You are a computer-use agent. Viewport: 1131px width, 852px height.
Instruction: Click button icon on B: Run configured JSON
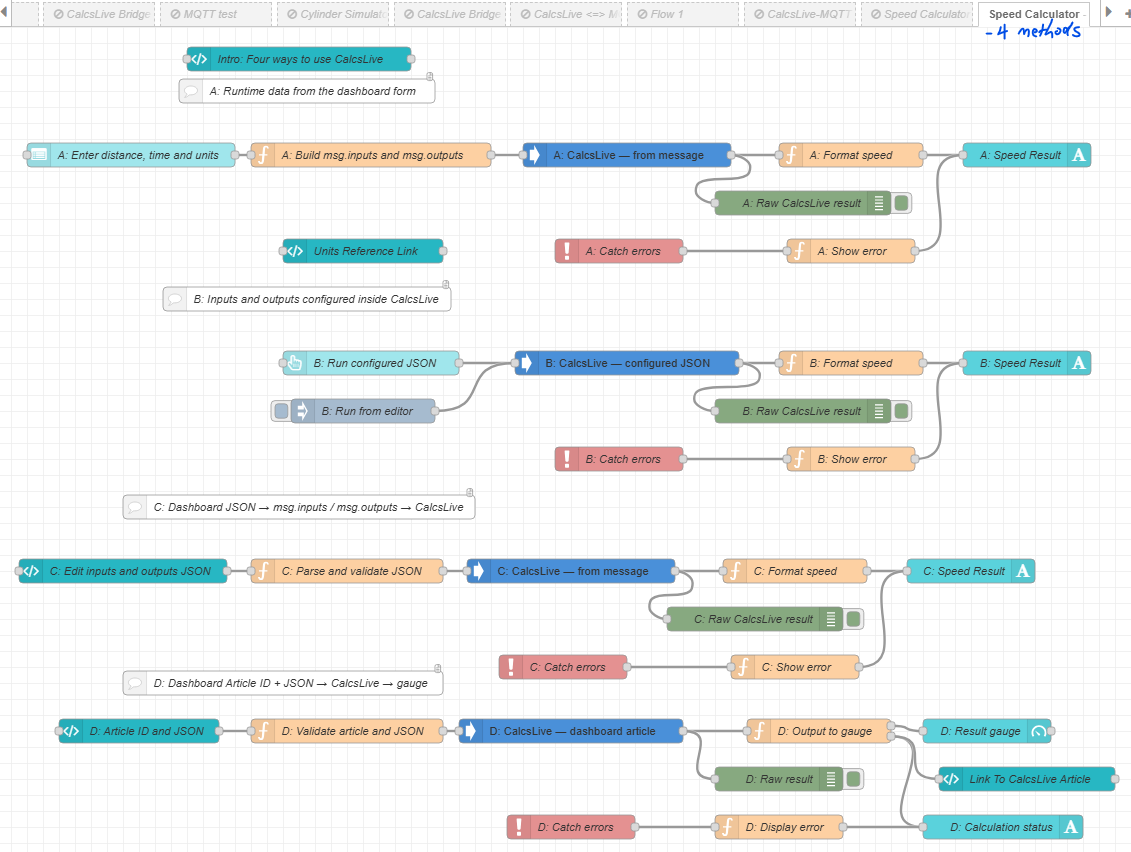click(295, 364)
